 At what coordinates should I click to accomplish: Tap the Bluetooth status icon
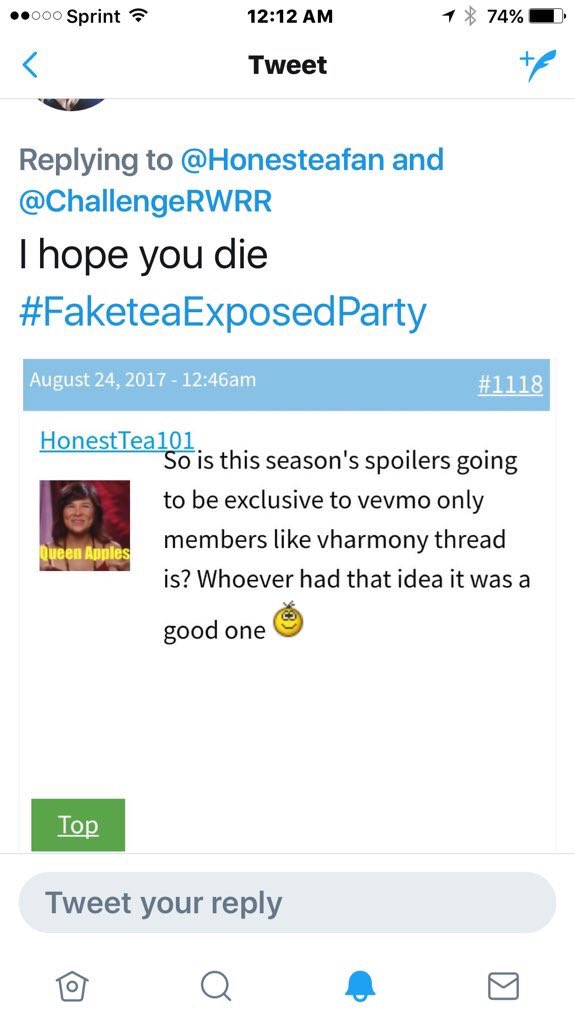click(x=468, y=16)
